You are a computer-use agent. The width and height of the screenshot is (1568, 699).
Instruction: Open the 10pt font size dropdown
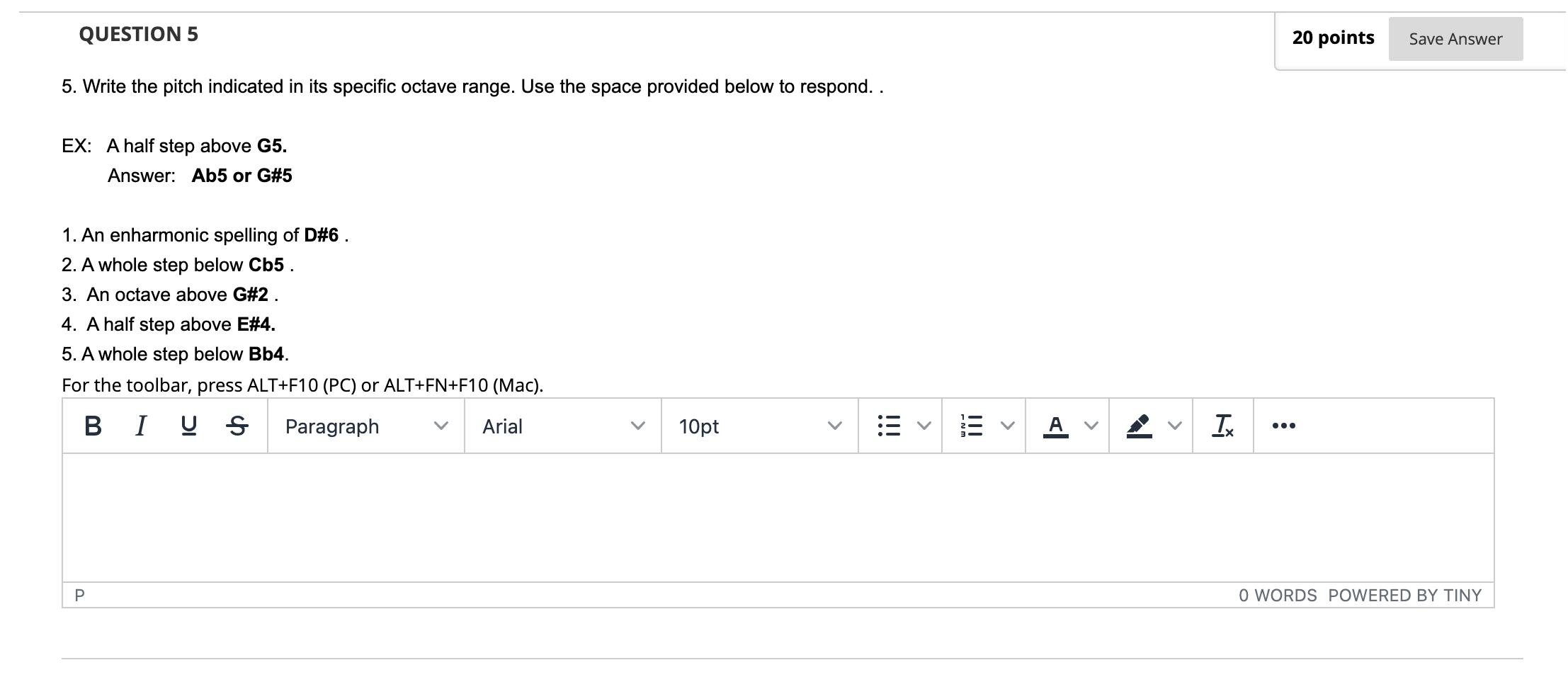pos(760,426)
